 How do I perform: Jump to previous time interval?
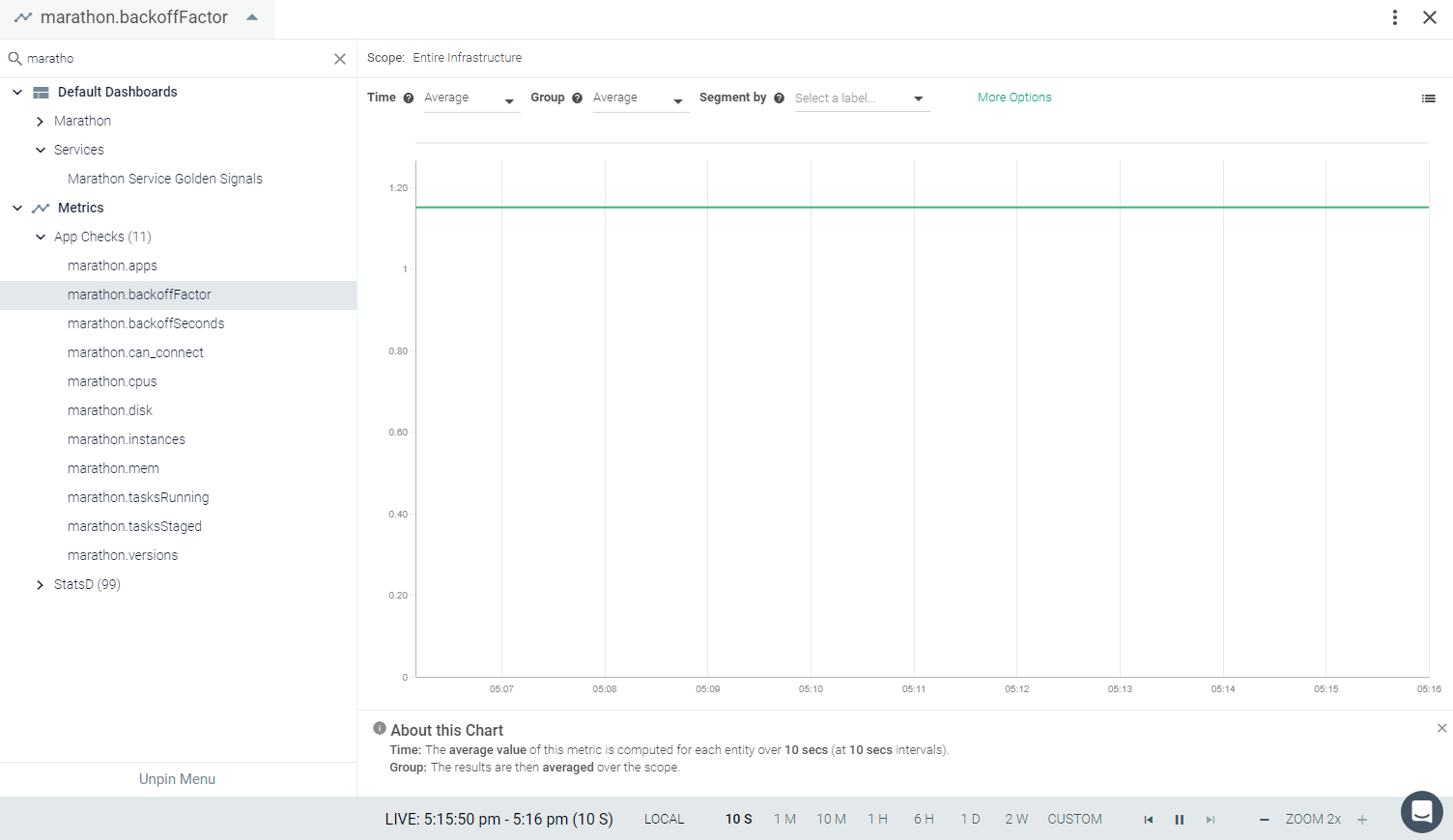click(1149, 820)
